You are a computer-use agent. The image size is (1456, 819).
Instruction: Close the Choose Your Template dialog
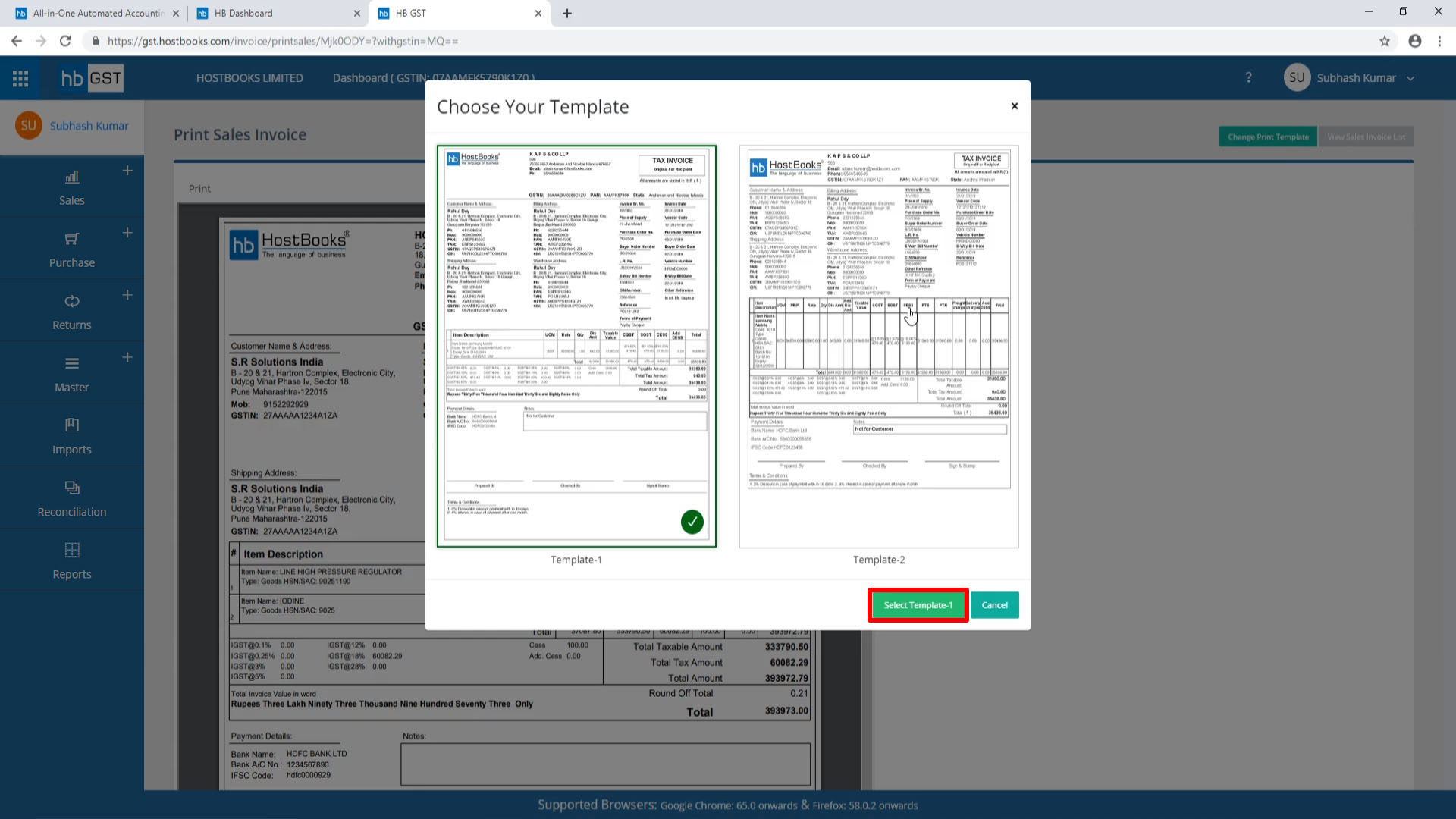(1015, 106)
